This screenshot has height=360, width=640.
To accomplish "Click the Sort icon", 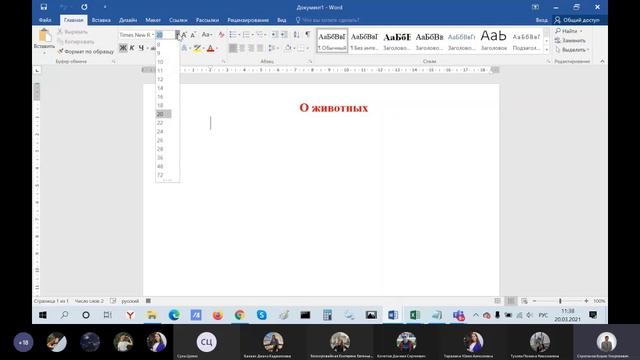I will (296, 35).
